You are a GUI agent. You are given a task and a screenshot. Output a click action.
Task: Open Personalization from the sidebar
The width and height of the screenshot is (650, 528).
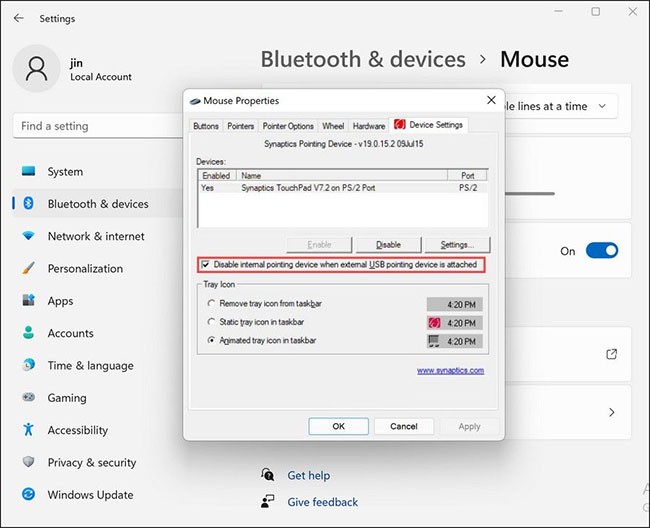coord(85,269)
